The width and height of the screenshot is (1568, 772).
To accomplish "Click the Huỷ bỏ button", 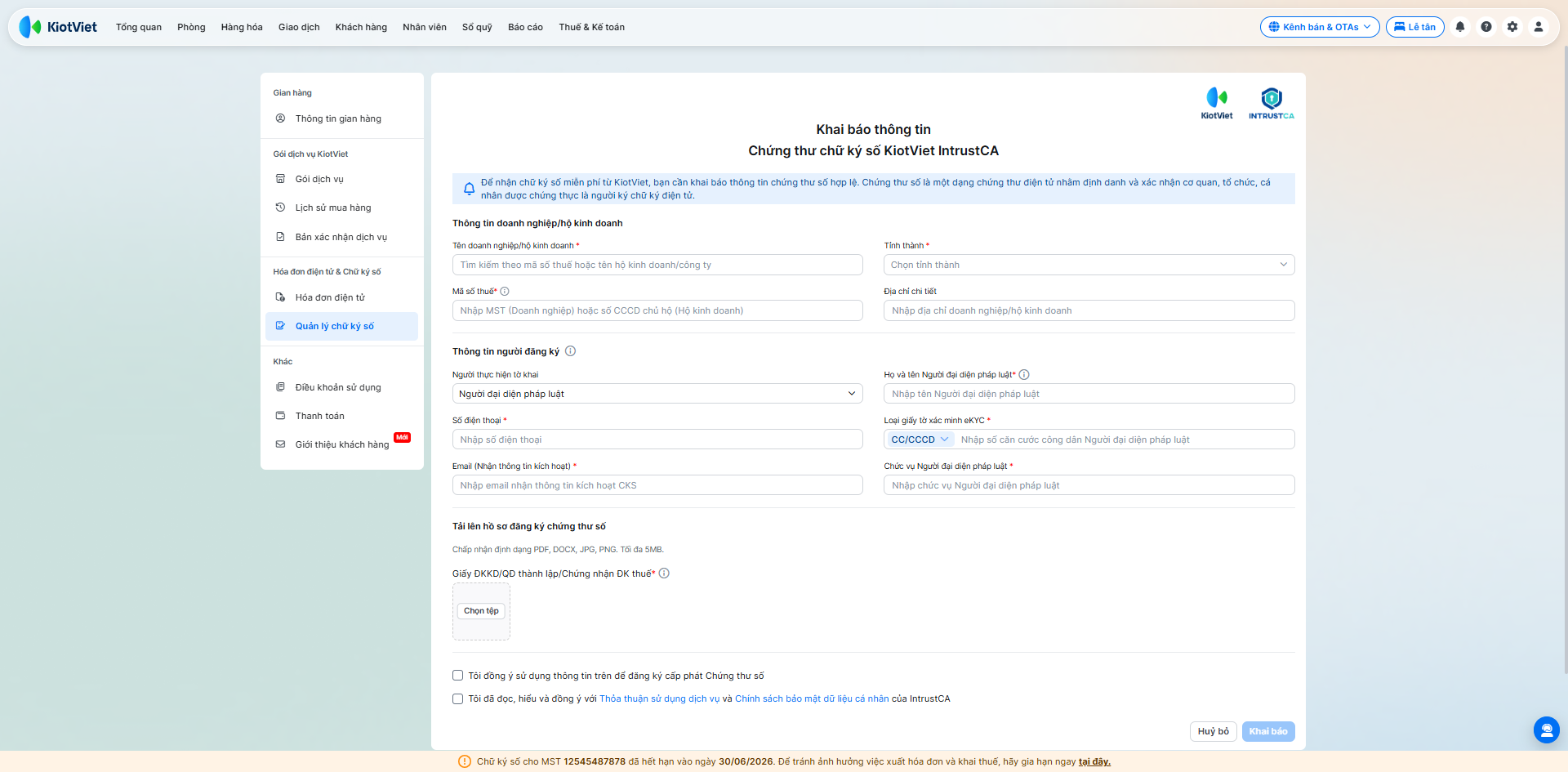I will (x=1214, y=731).
